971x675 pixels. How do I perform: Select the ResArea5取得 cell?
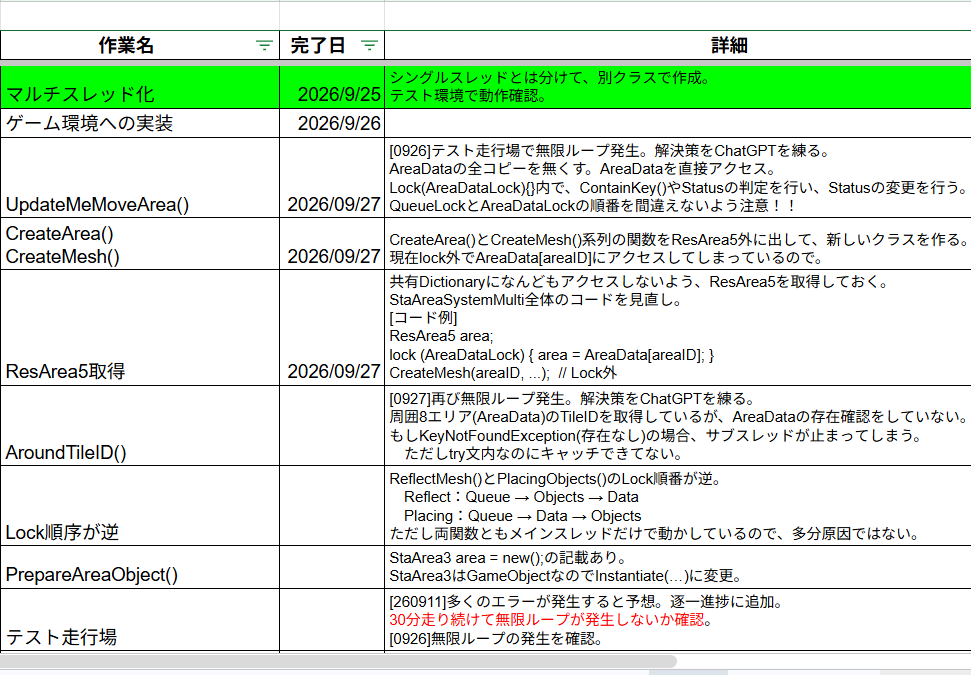click(140, 328)
